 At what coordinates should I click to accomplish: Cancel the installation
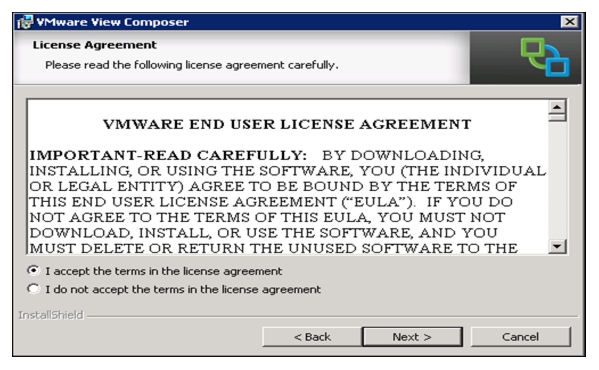(x=521, y=337)
